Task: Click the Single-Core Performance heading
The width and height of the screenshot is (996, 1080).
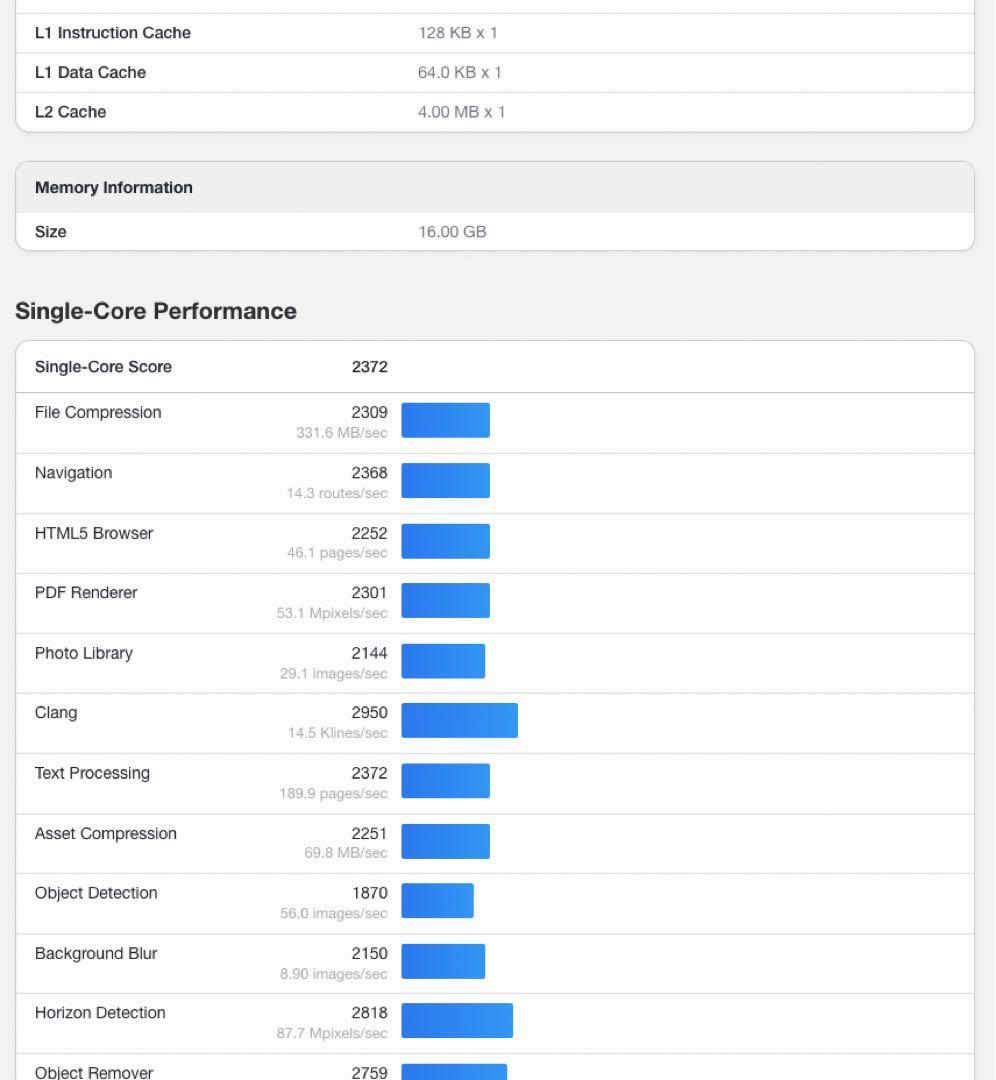Action: 156,311
